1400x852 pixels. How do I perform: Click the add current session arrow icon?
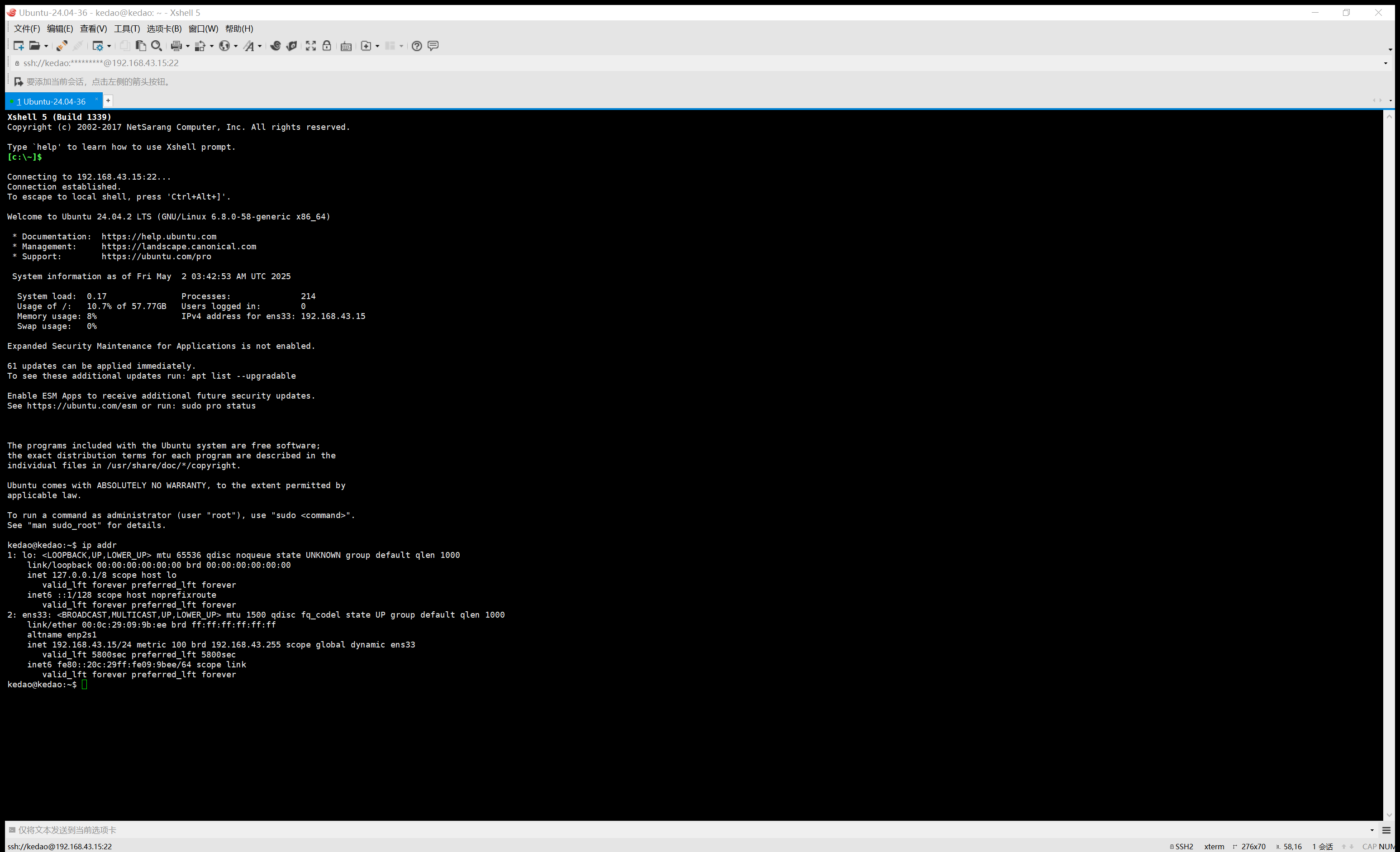18,82
